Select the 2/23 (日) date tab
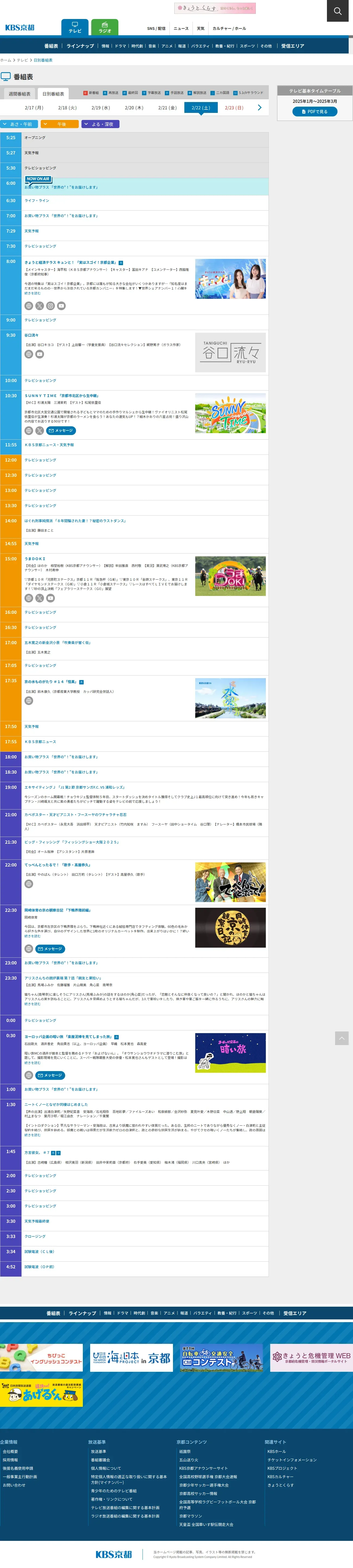Viewport: 353px width, 1568px height. (x=234, y=108)
